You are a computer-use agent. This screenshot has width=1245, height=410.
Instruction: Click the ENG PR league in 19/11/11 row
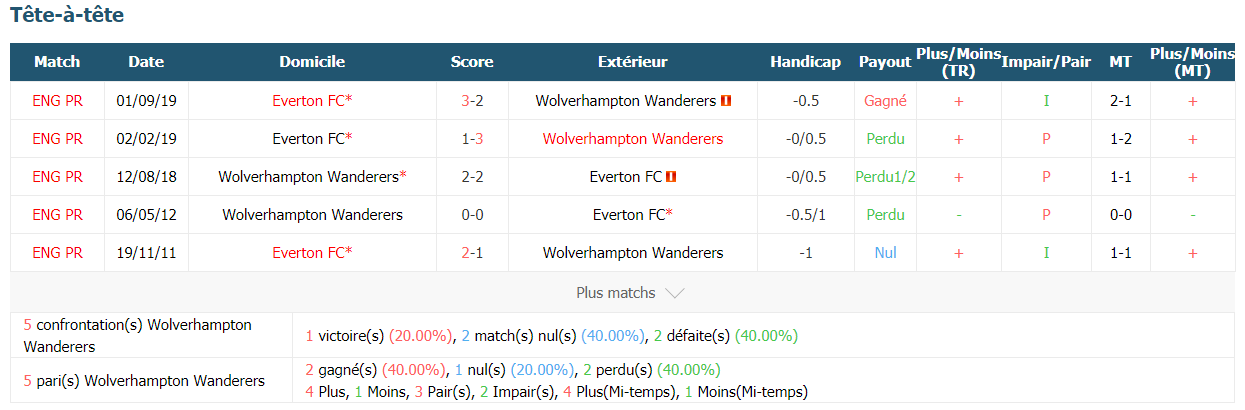(x=57, y=253)
